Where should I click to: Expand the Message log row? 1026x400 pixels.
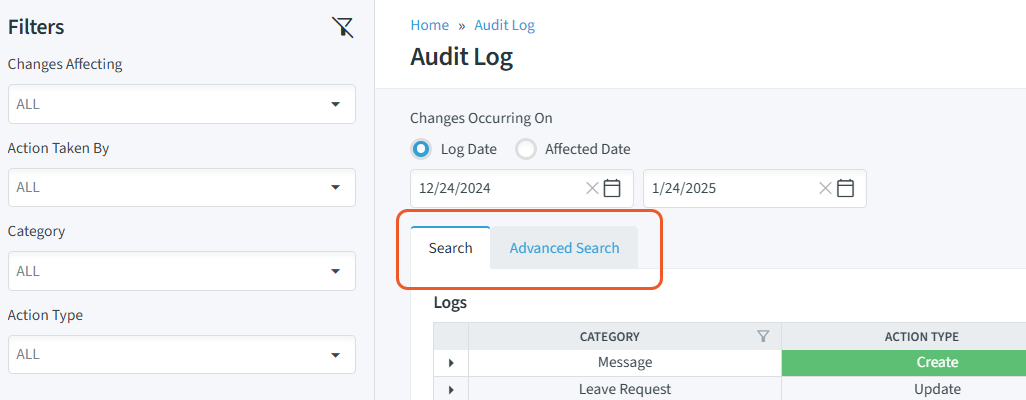(x=451, y=363)
